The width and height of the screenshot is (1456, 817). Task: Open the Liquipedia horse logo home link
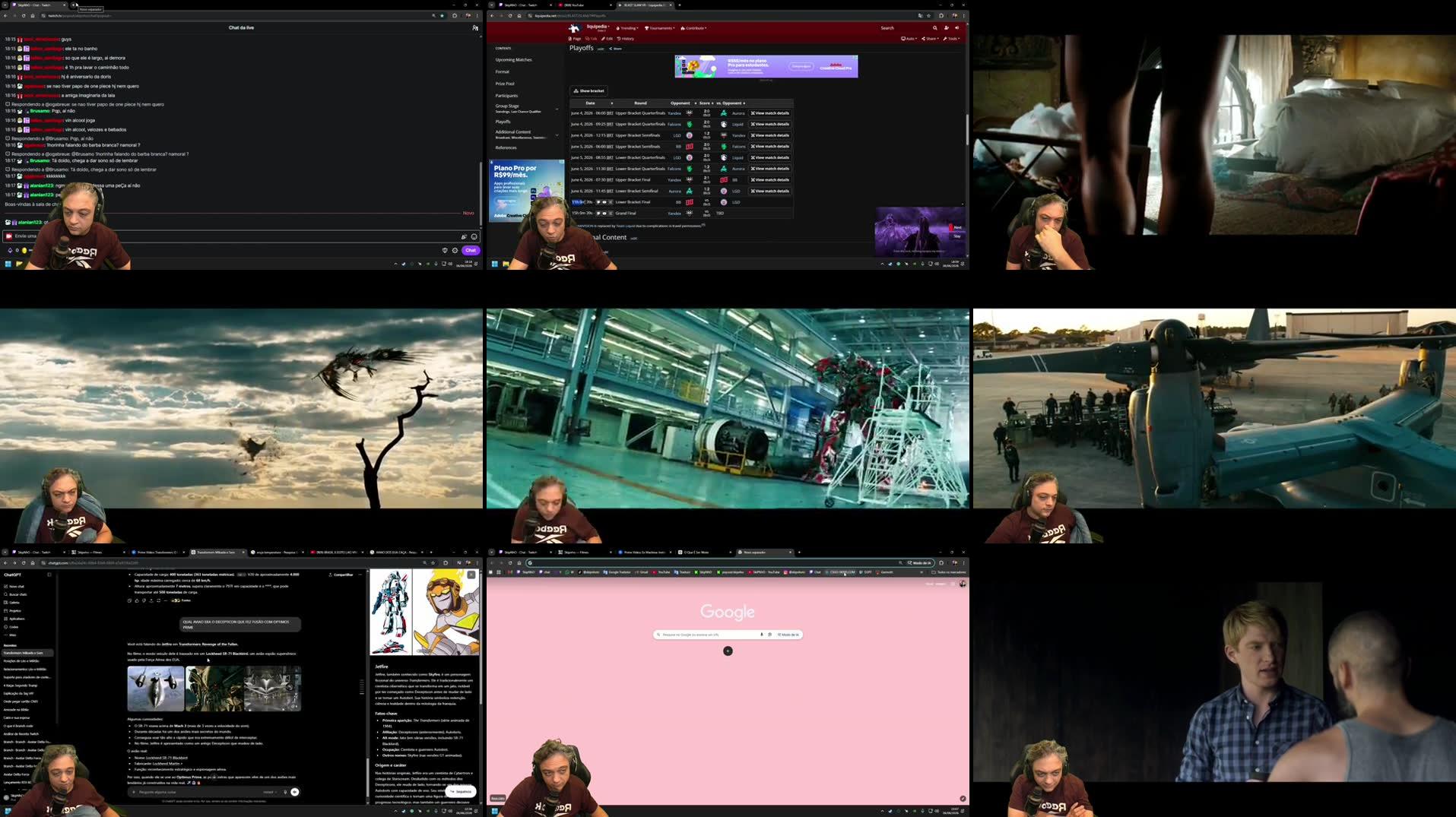[574, 28]
